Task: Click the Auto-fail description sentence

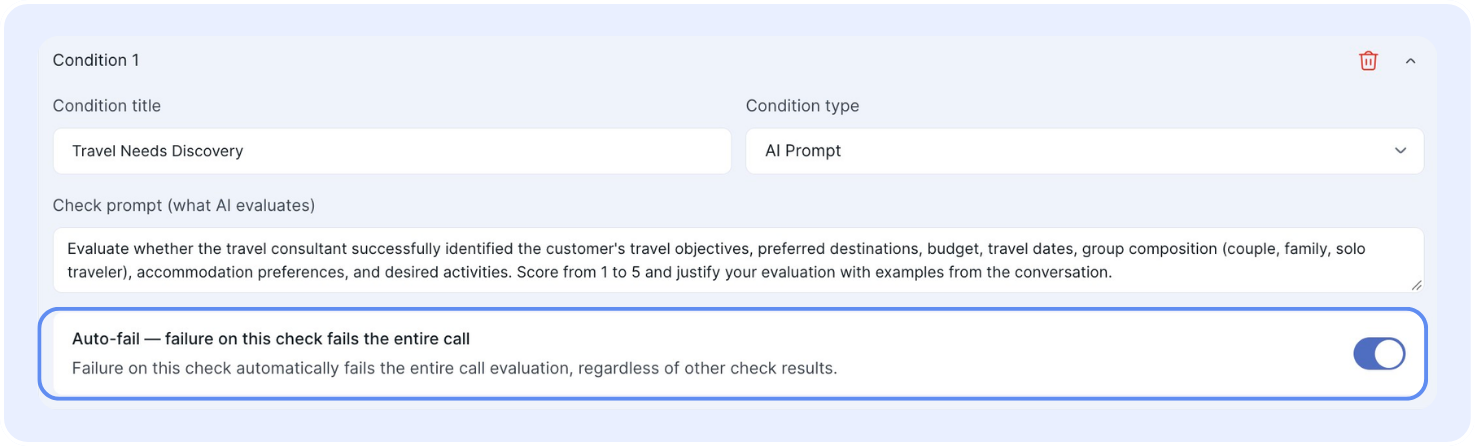Action: coord(454,368)
